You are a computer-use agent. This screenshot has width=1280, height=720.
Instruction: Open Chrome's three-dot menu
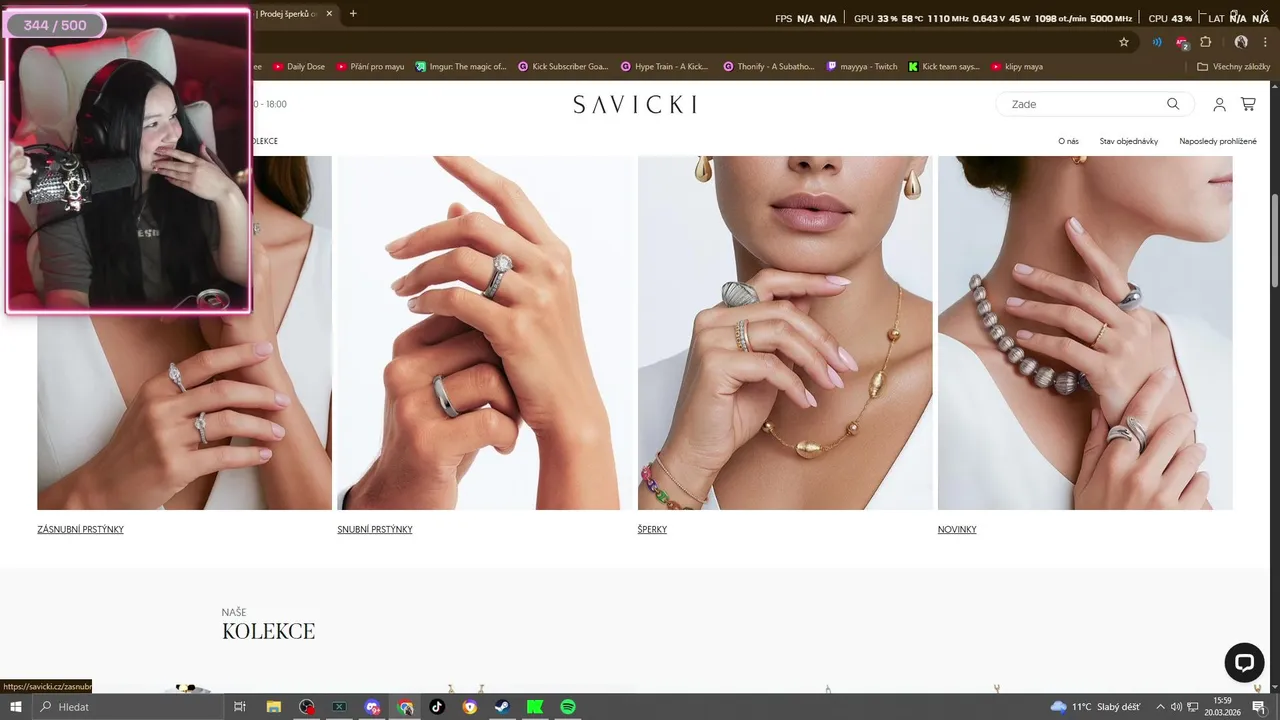coord(1265,42)
